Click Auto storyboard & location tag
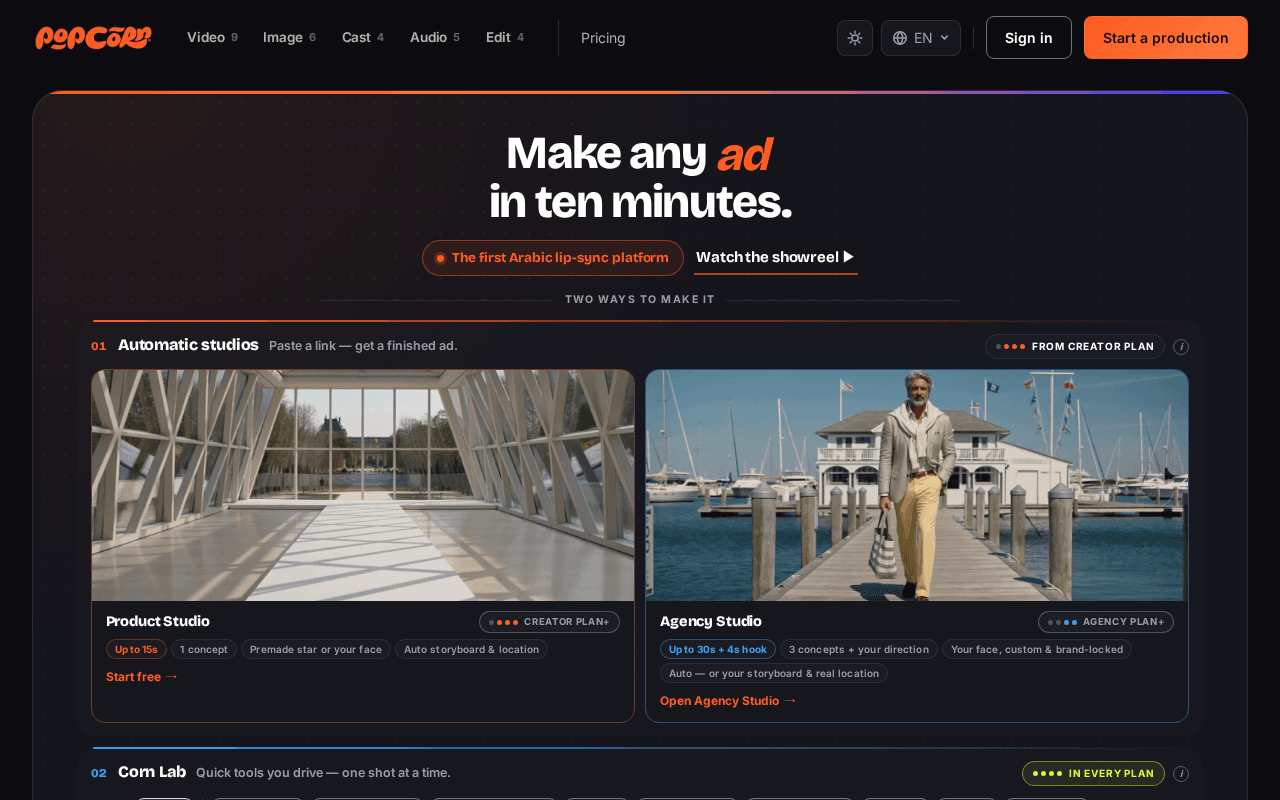 471,649
